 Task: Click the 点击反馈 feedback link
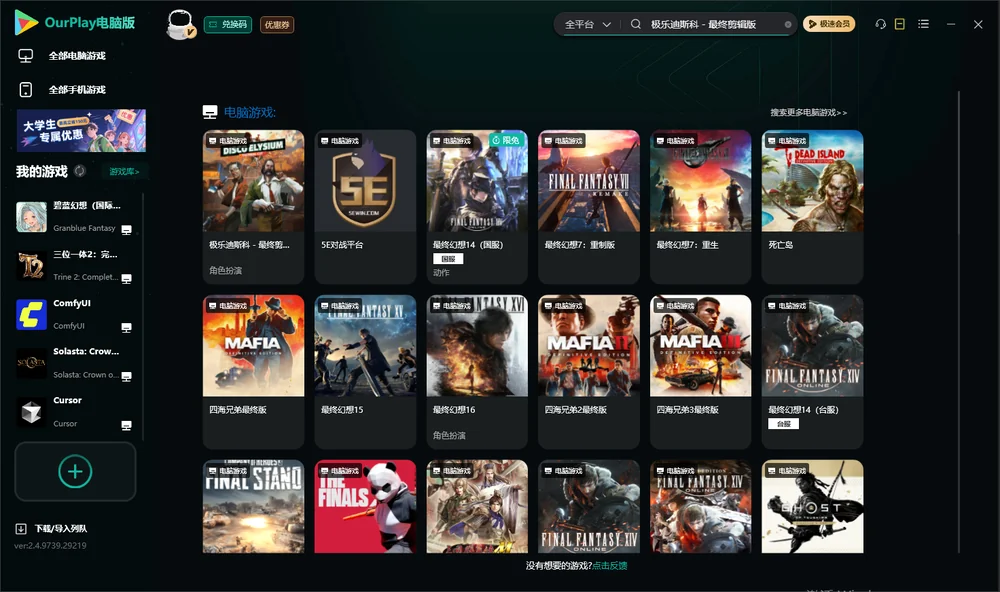[x=610, y=565]
